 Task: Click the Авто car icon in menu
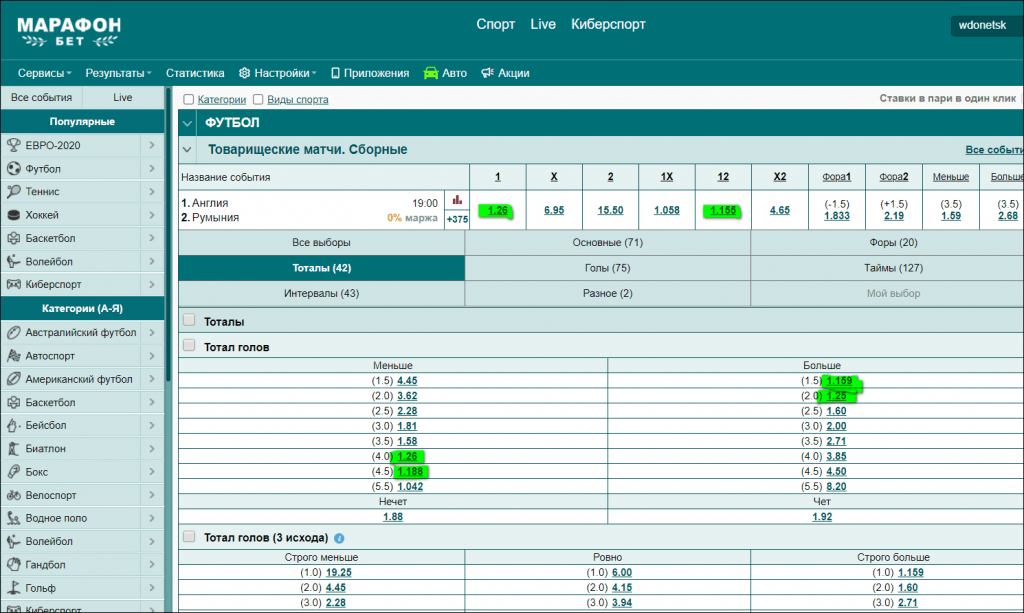tap(431, 73)
